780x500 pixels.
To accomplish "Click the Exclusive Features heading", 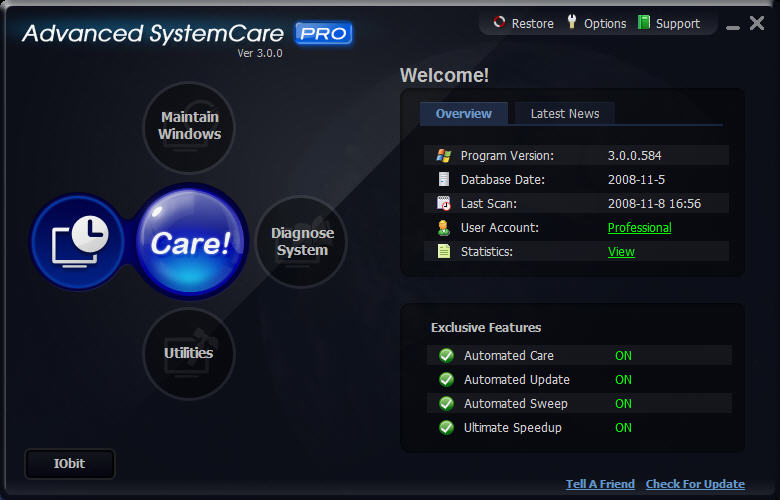I will (x=486, y=327).
